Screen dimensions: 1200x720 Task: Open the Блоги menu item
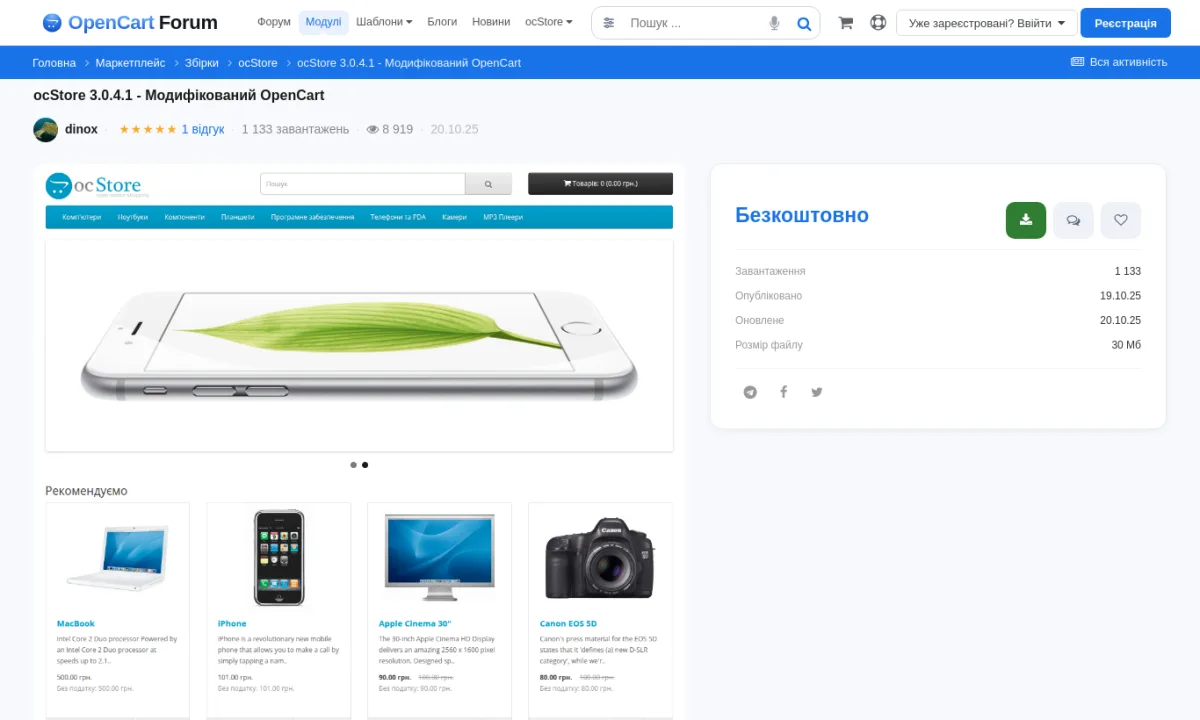coord(442,22)
